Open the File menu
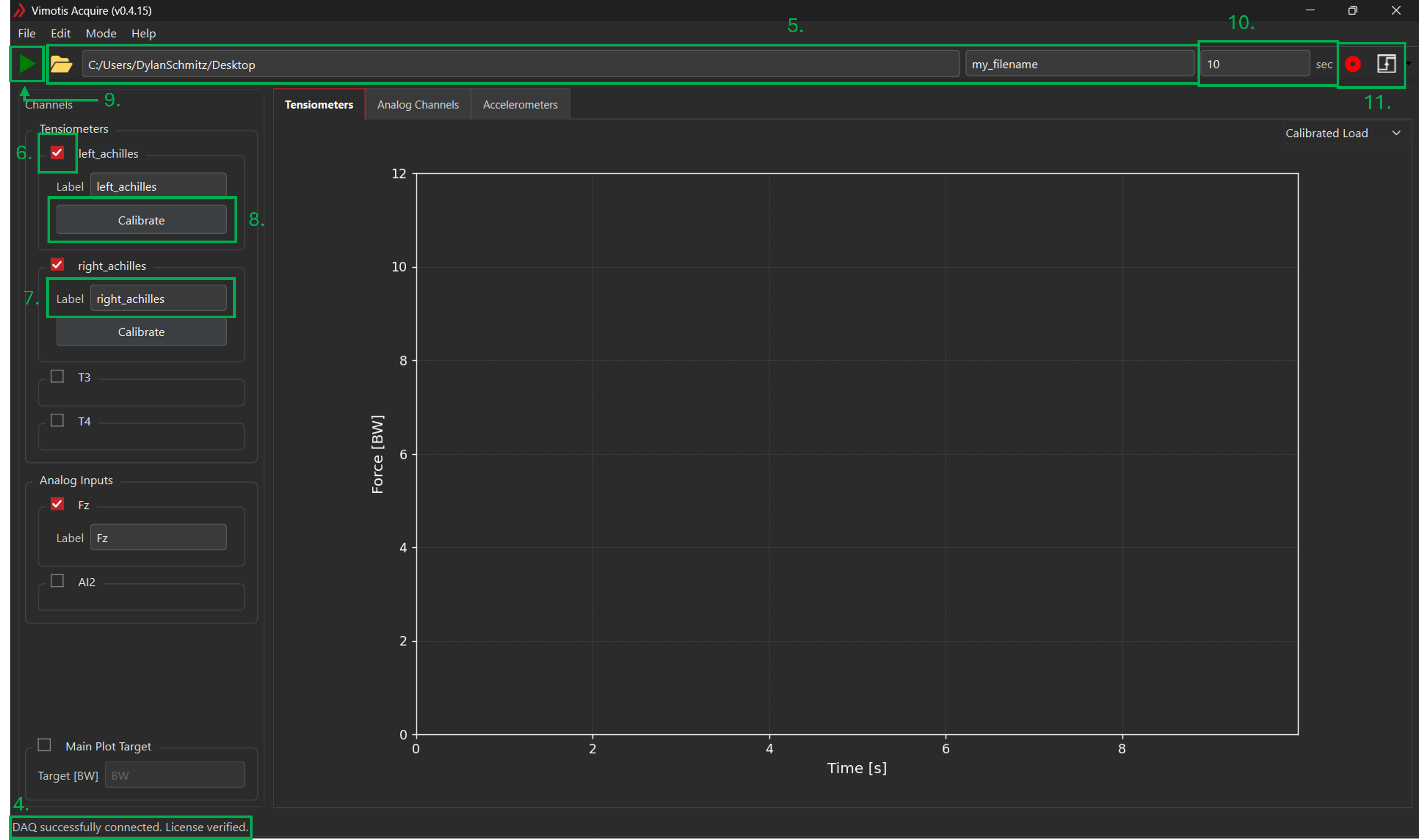Screen dimensions: 1419x840 [x=26, y=33]
